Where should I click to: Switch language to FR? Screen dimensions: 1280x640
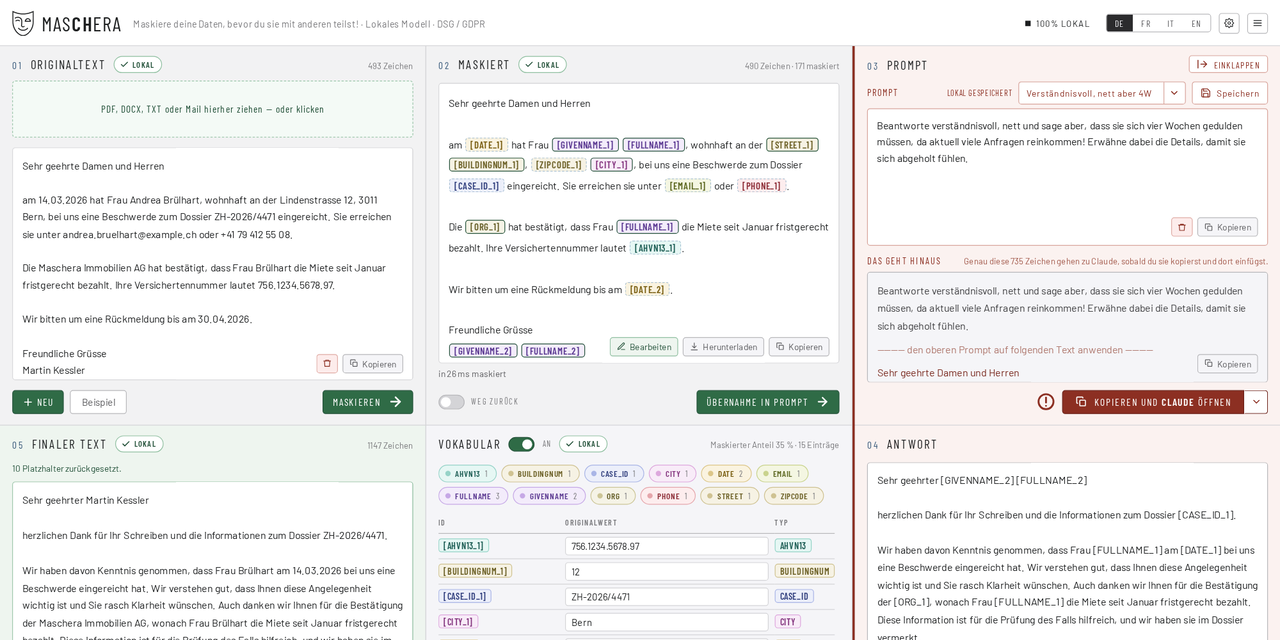(1146, 23)
